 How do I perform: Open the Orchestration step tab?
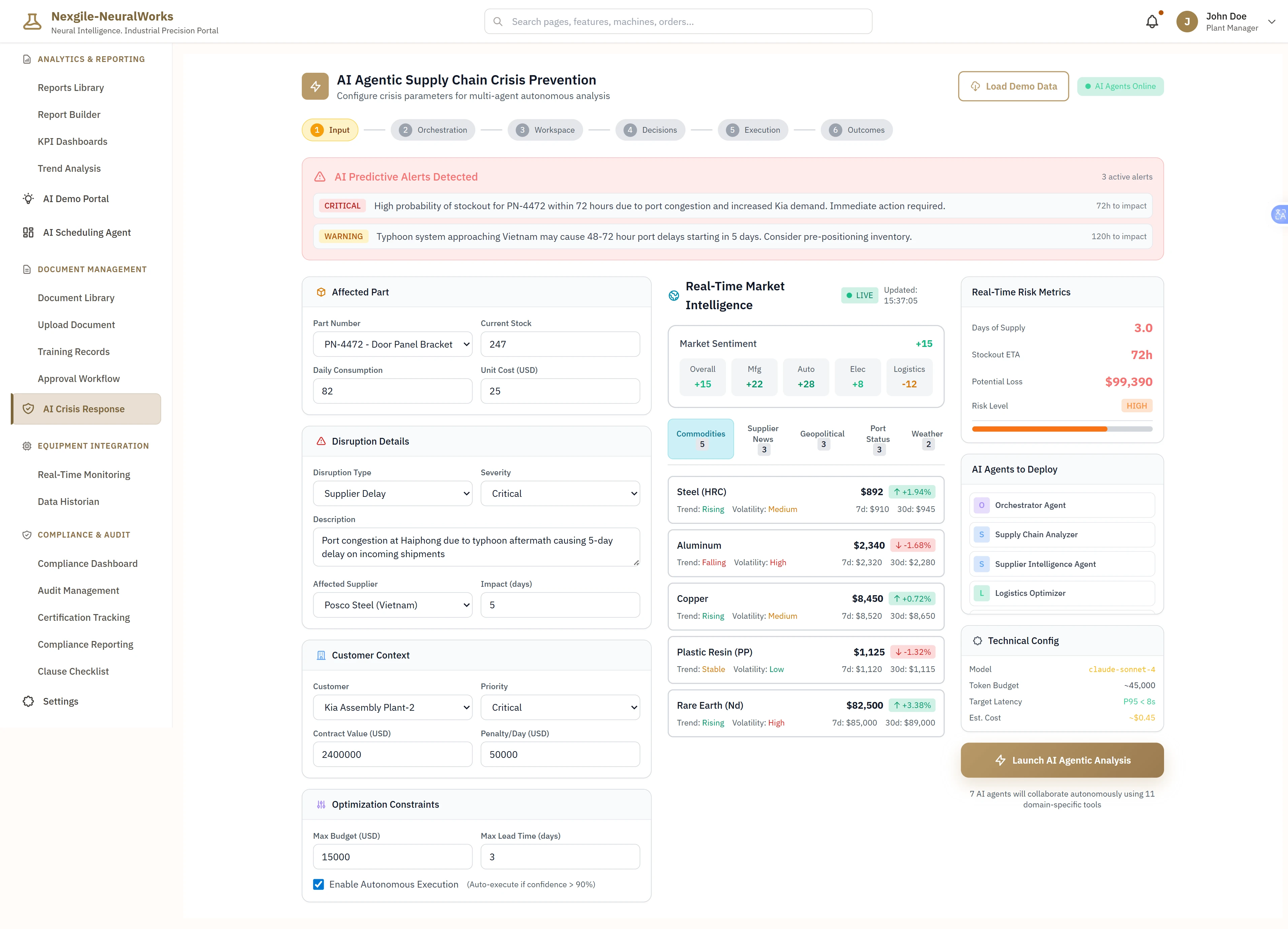click(x=433, y=129)
